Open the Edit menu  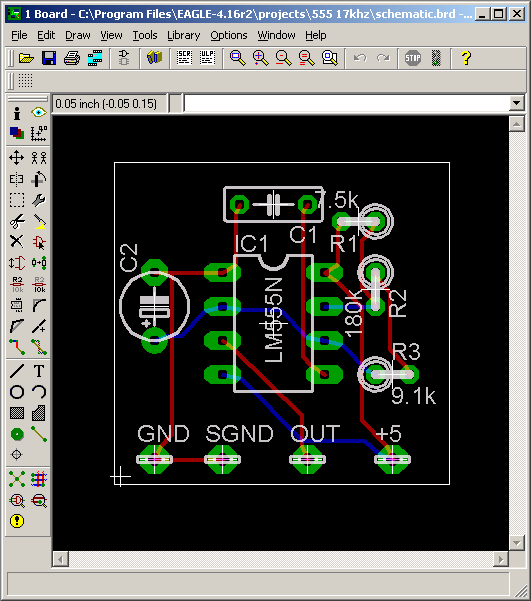[46, 35]
